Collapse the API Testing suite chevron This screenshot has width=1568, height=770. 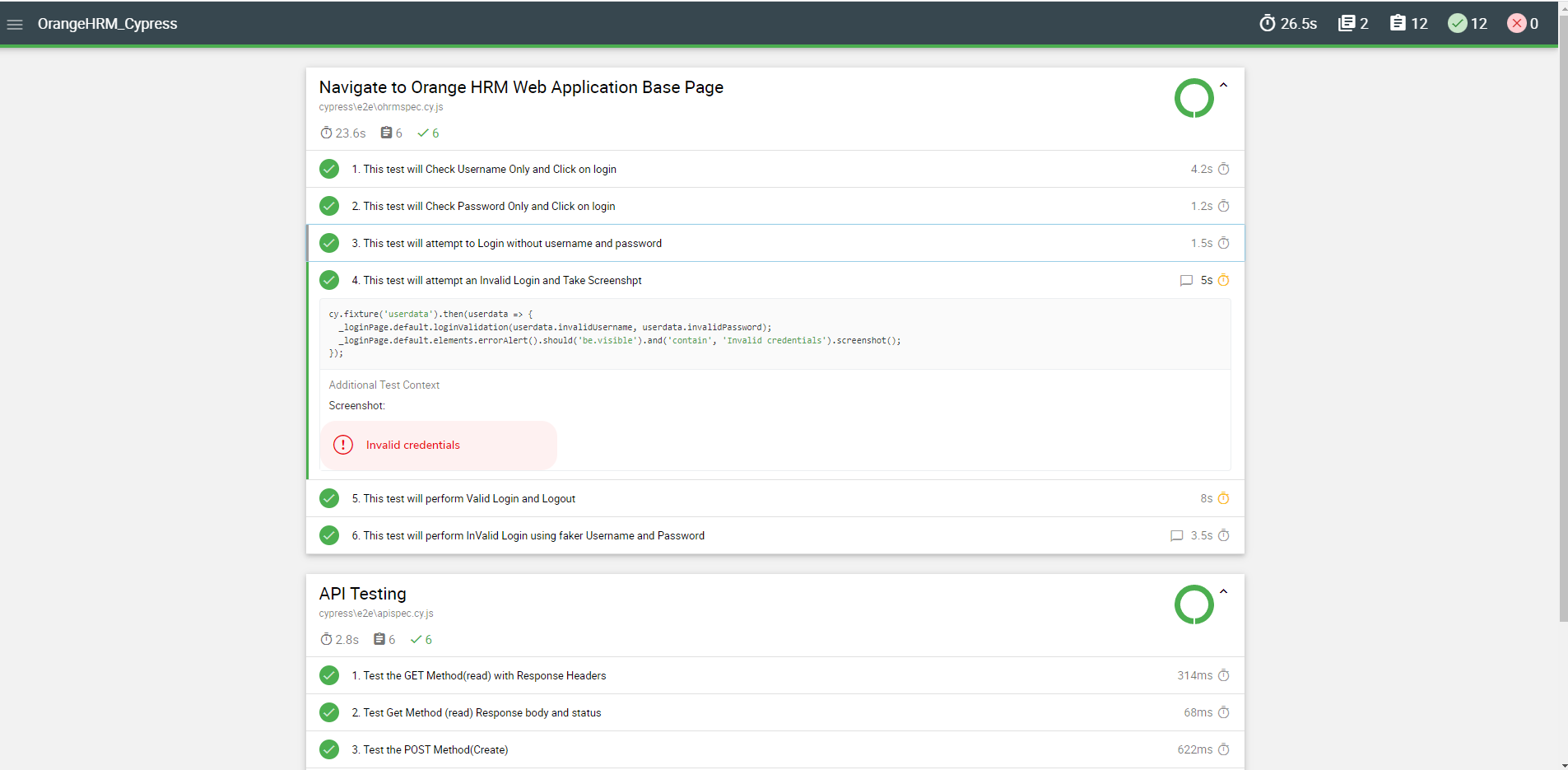(x=1224, y=591)
